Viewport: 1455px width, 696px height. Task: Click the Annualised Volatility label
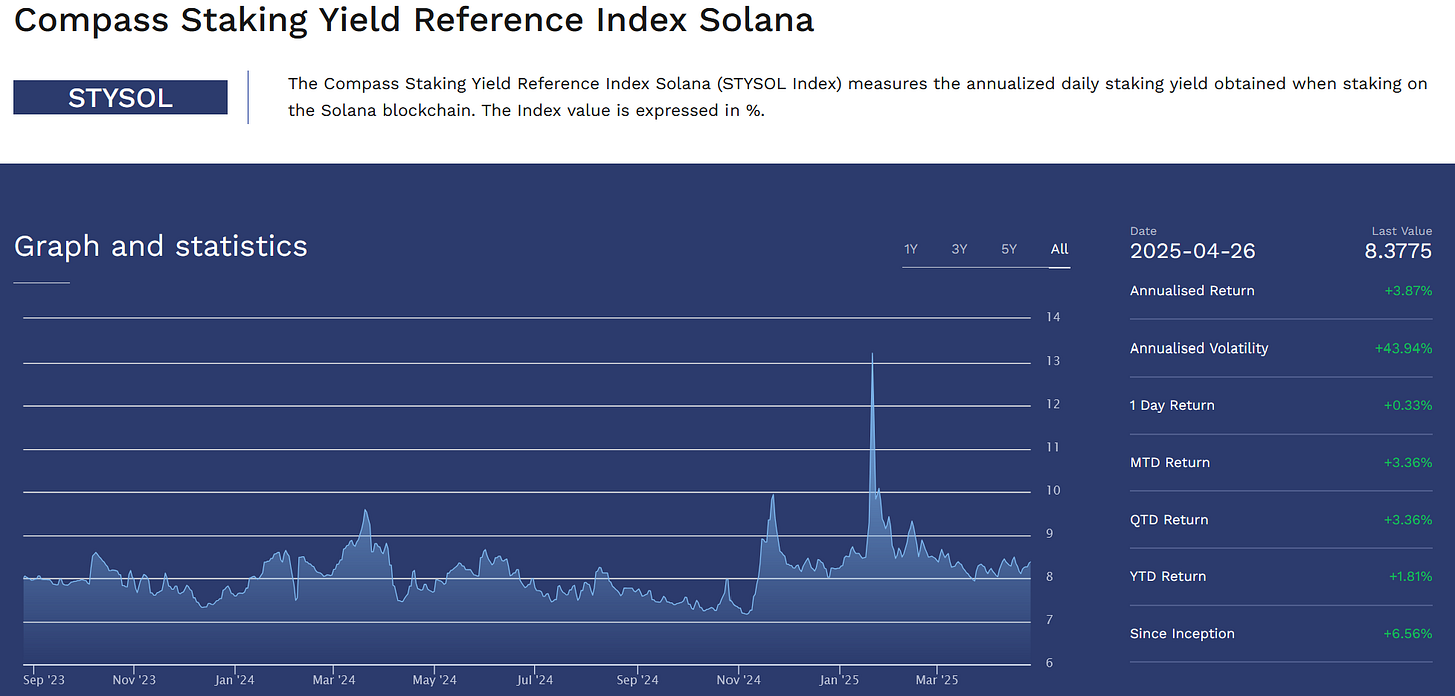(x=1199, y=348)
